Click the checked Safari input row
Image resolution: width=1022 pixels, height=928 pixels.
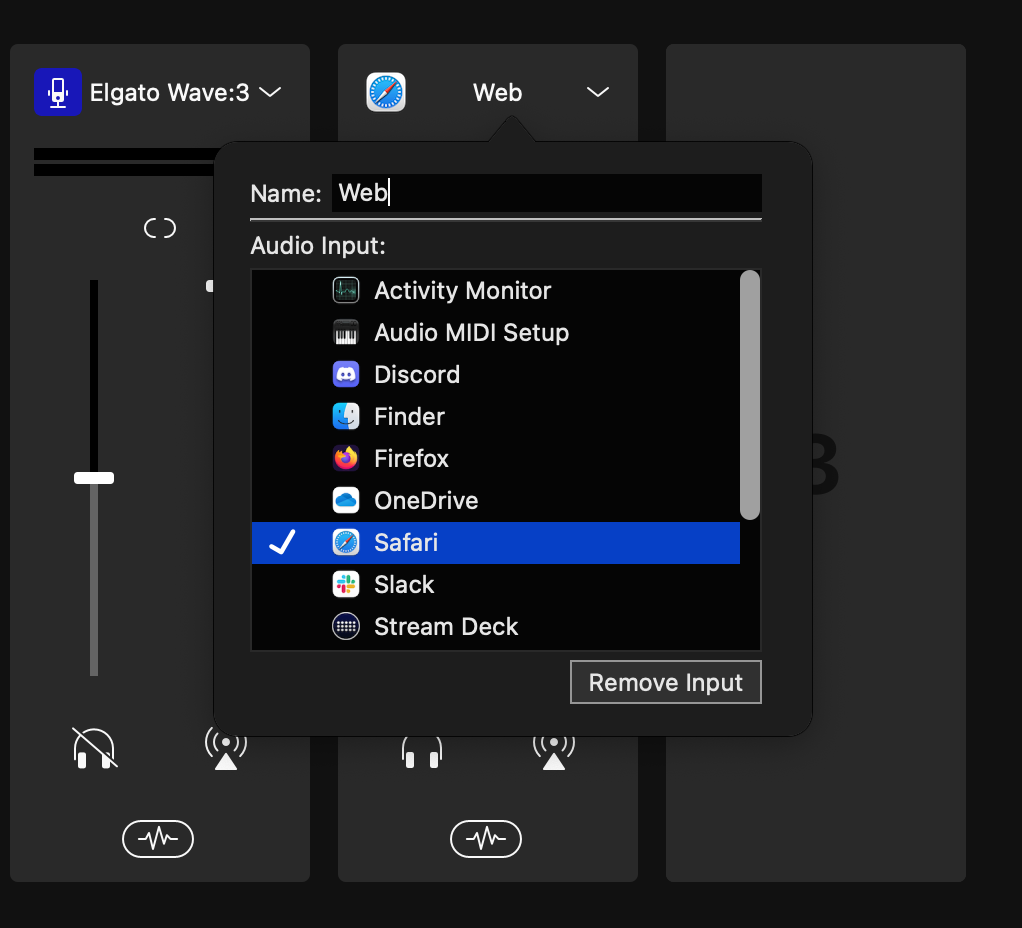click(x=496, y=543)
